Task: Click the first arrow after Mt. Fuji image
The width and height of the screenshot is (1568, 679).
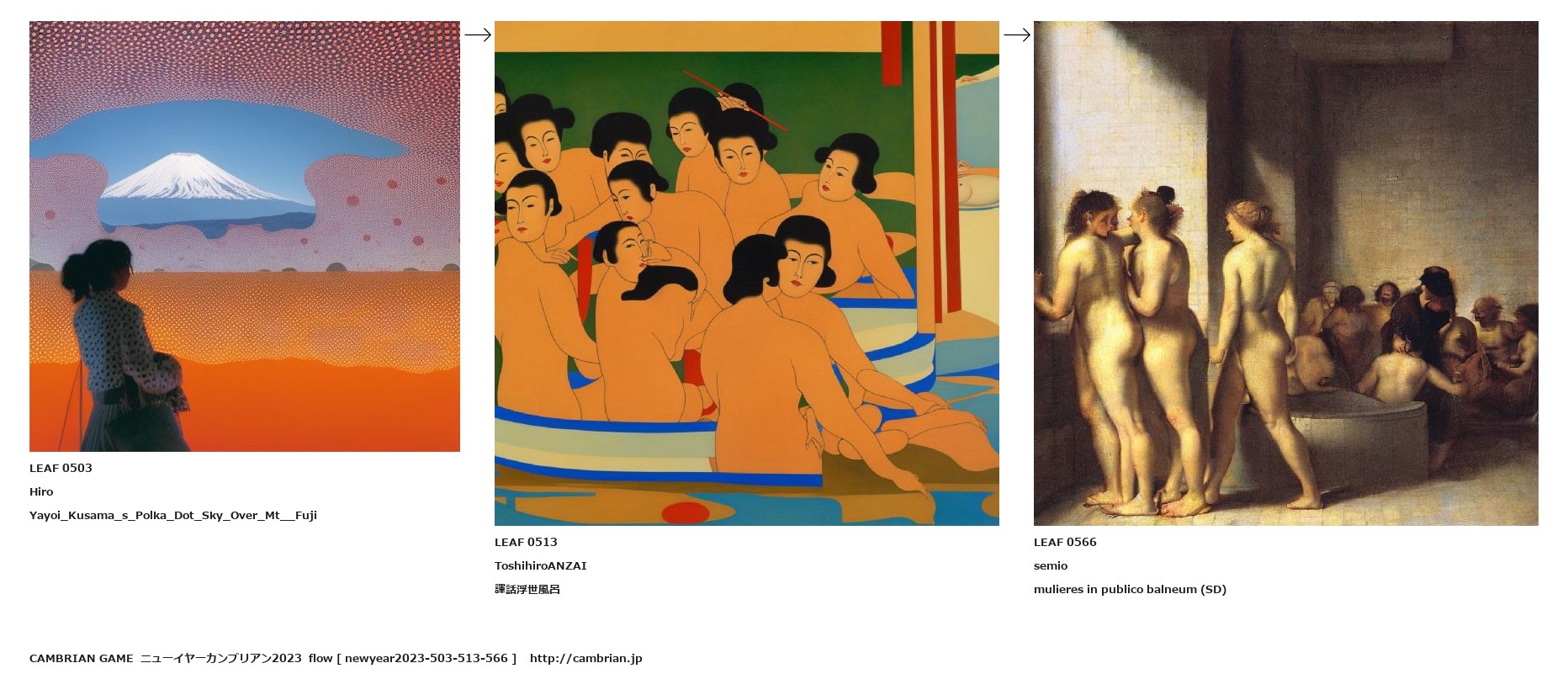Action: (x=478, y=34)
